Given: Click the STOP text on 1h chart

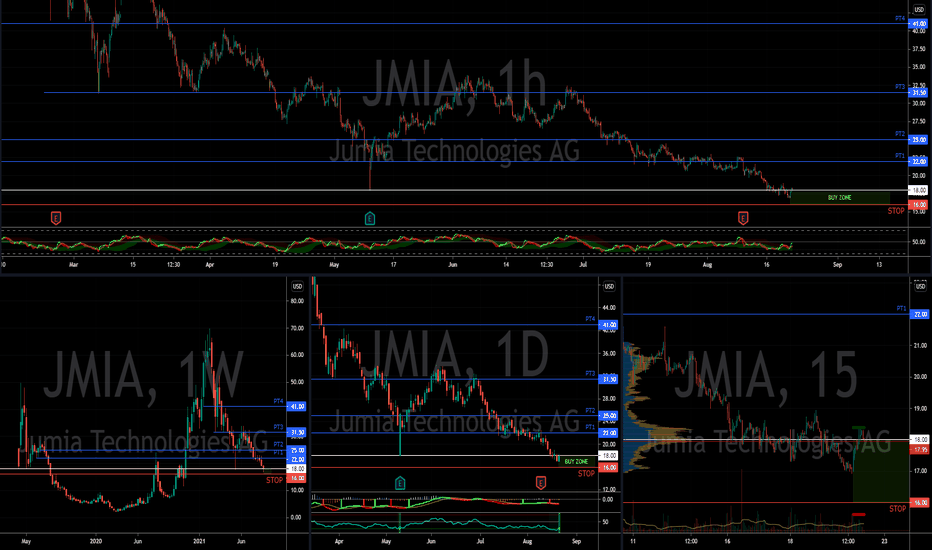Looking at the screenshot, I should pyautogui.click(x=896, y=211).
